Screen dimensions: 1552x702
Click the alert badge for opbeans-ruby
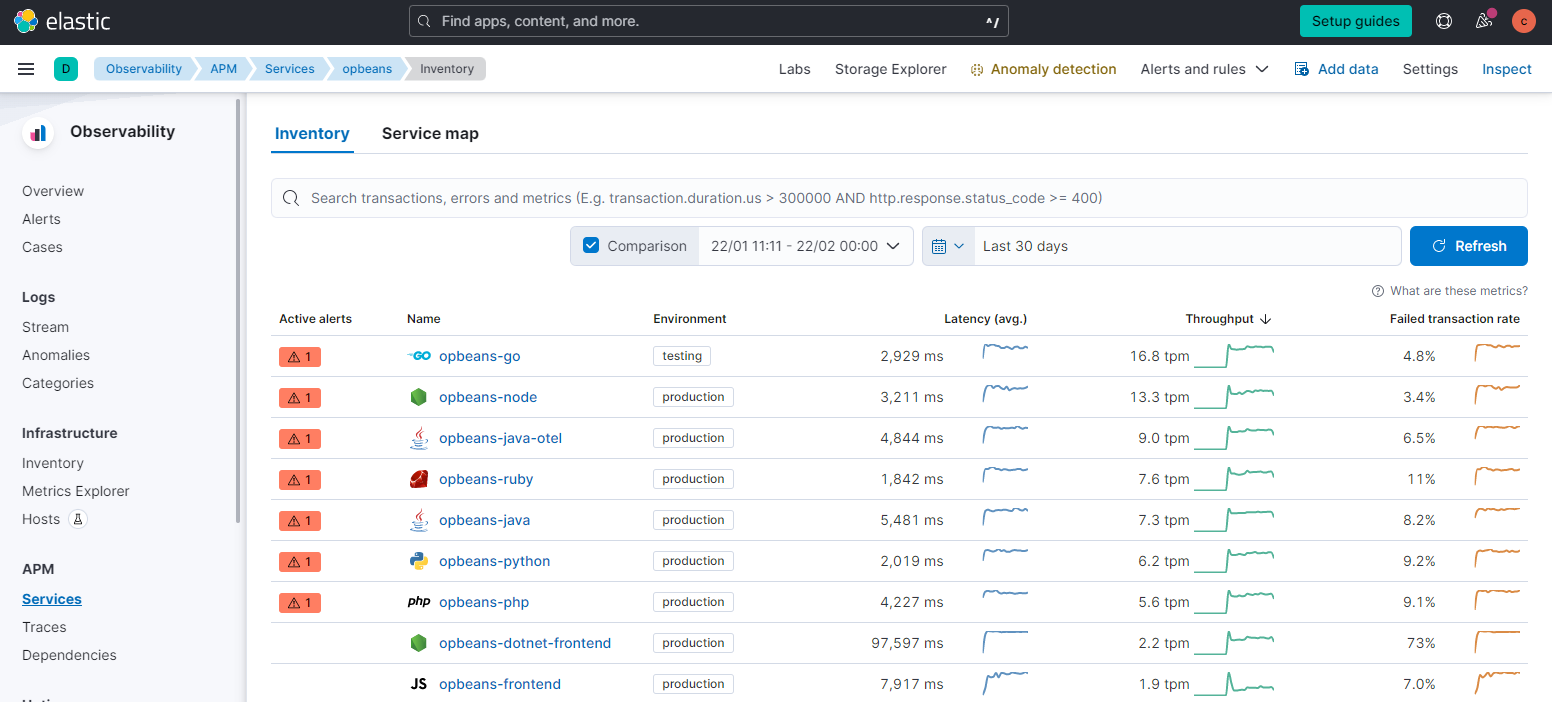(x=300, y=479)
